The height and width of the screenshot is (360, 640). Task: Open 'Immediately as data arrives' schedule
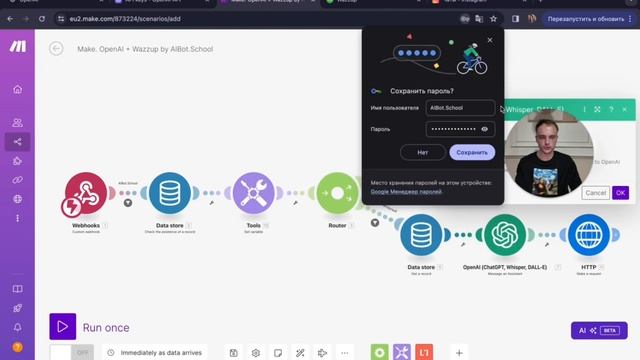tap(155, 353)
